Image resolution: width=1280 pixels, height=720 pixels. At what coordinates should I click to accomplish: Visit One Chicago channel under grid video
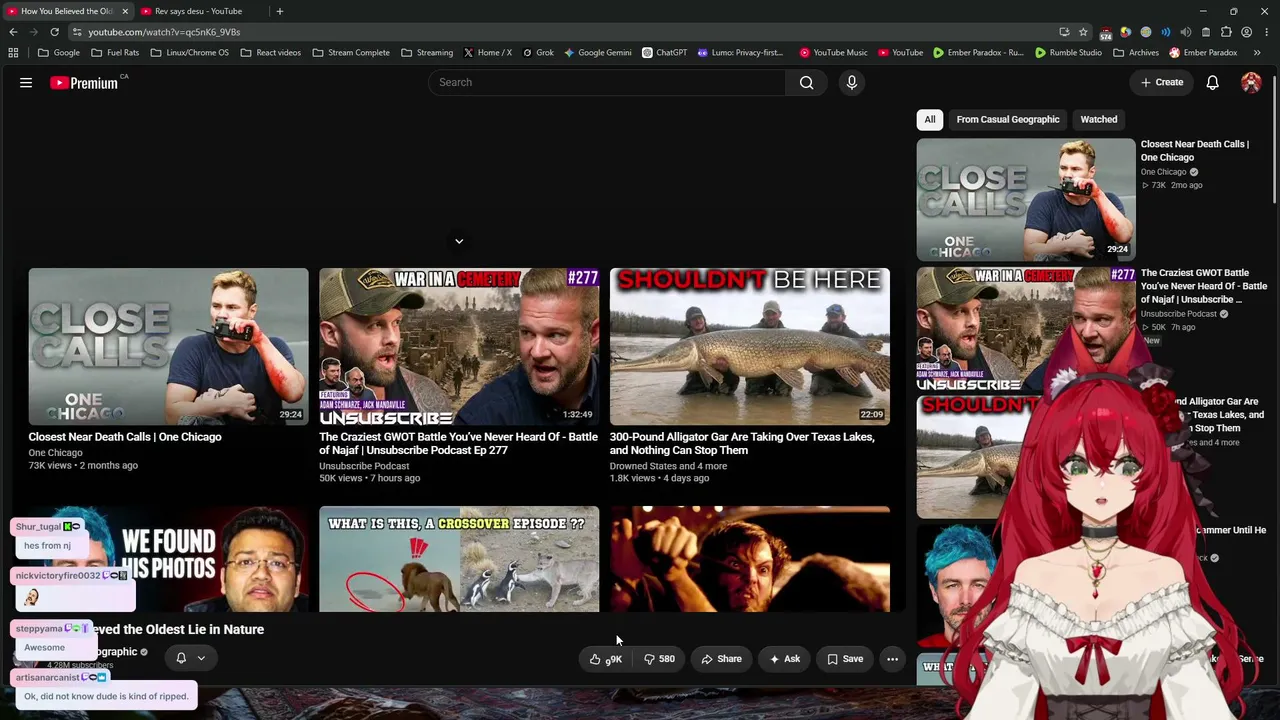55,453
